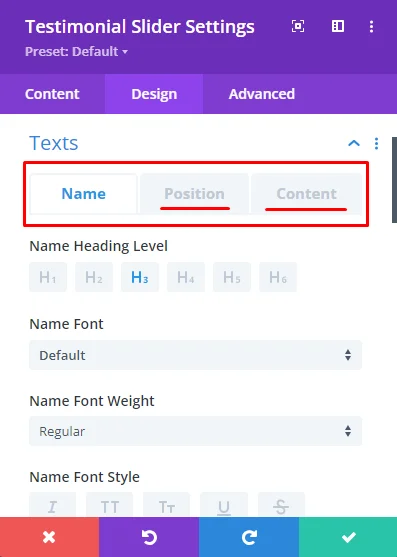Screen dimensions: 397x557
Task: Open the Texts section three-dot menu
Action: click(x=376, y=144)
